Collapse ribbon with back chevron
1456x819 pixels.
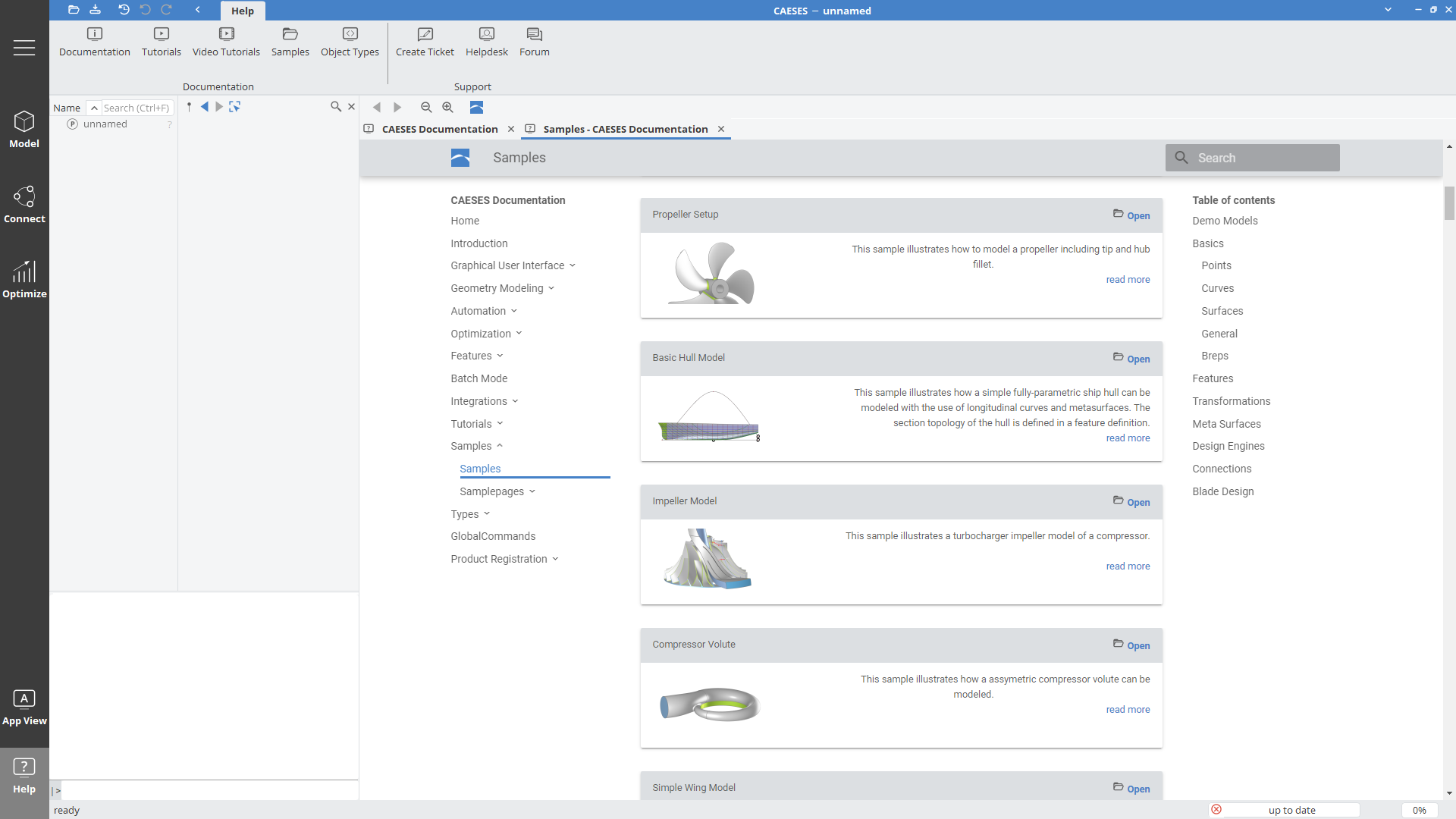(198, 10)
